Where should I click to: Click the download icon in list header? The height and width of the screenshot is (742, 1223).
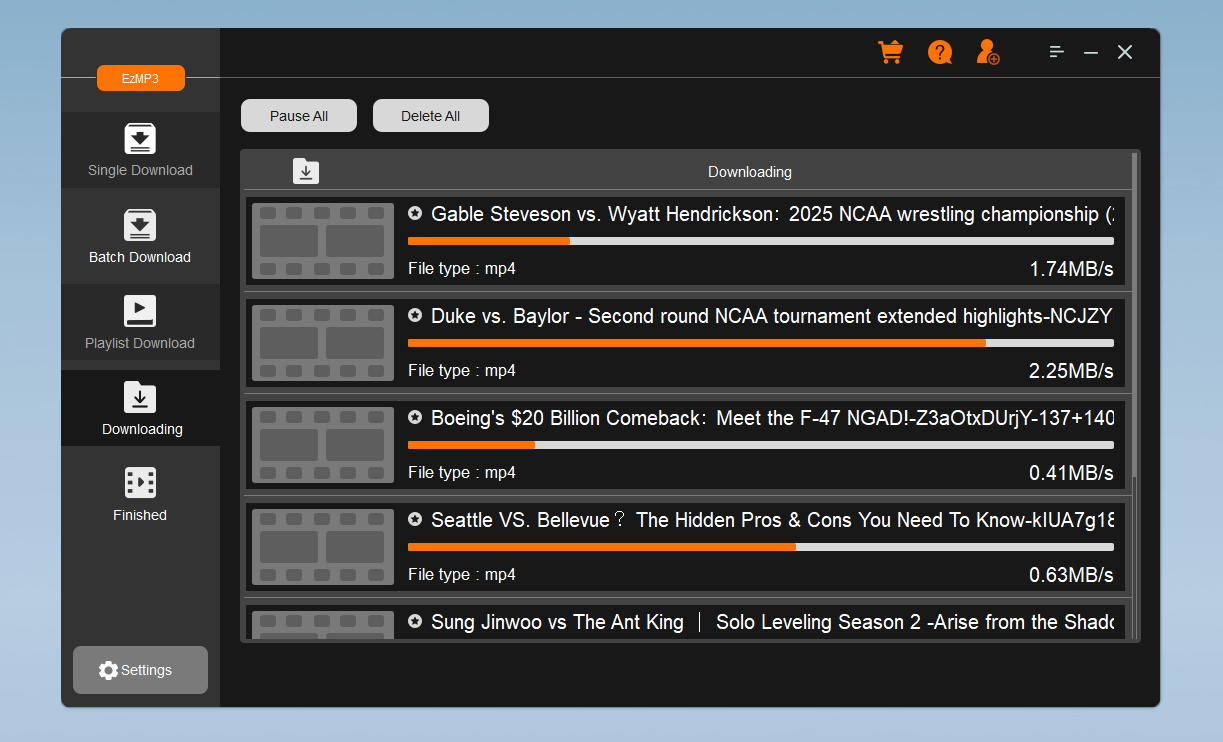point(306,171)
